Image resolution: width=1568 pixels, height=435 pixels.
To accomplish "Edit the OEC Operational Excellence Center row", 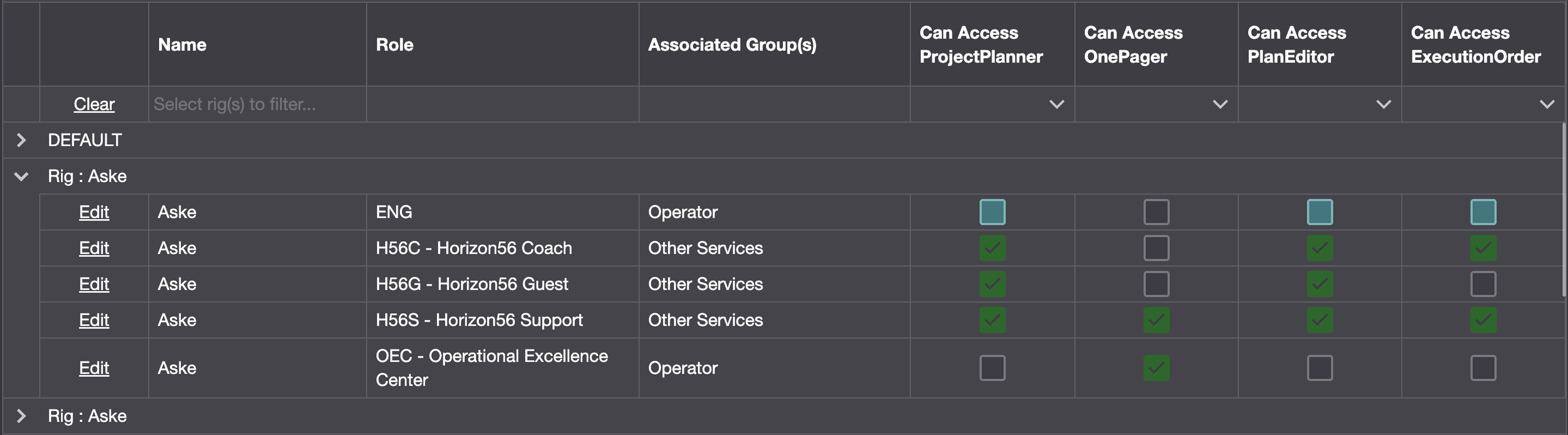I will [x=94, y=368].
